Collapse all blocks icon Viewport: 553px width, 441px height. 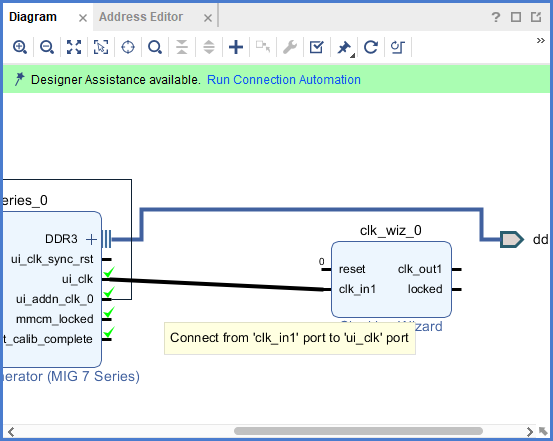pos(182,47)
